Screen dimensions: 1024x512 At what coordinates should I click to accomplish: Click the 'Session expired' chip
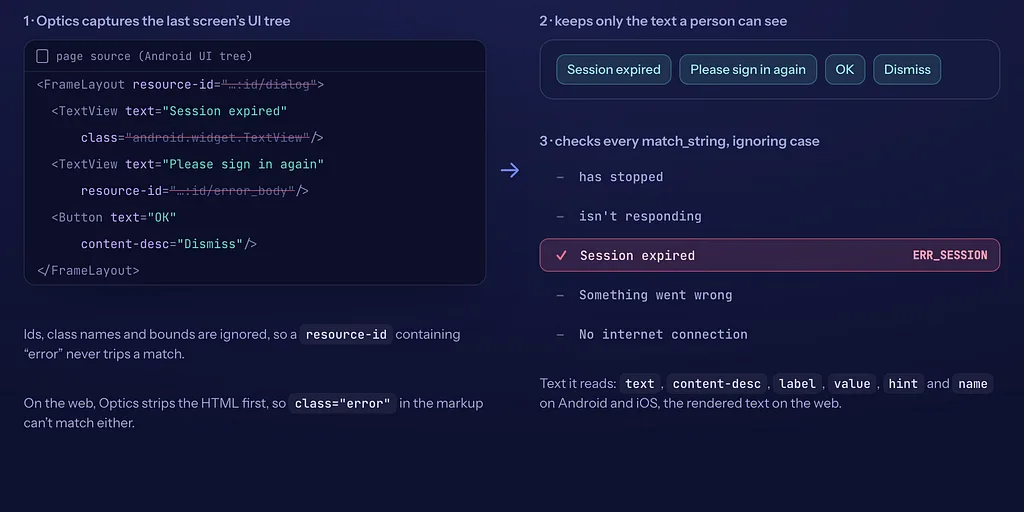[x=614, y=69]
